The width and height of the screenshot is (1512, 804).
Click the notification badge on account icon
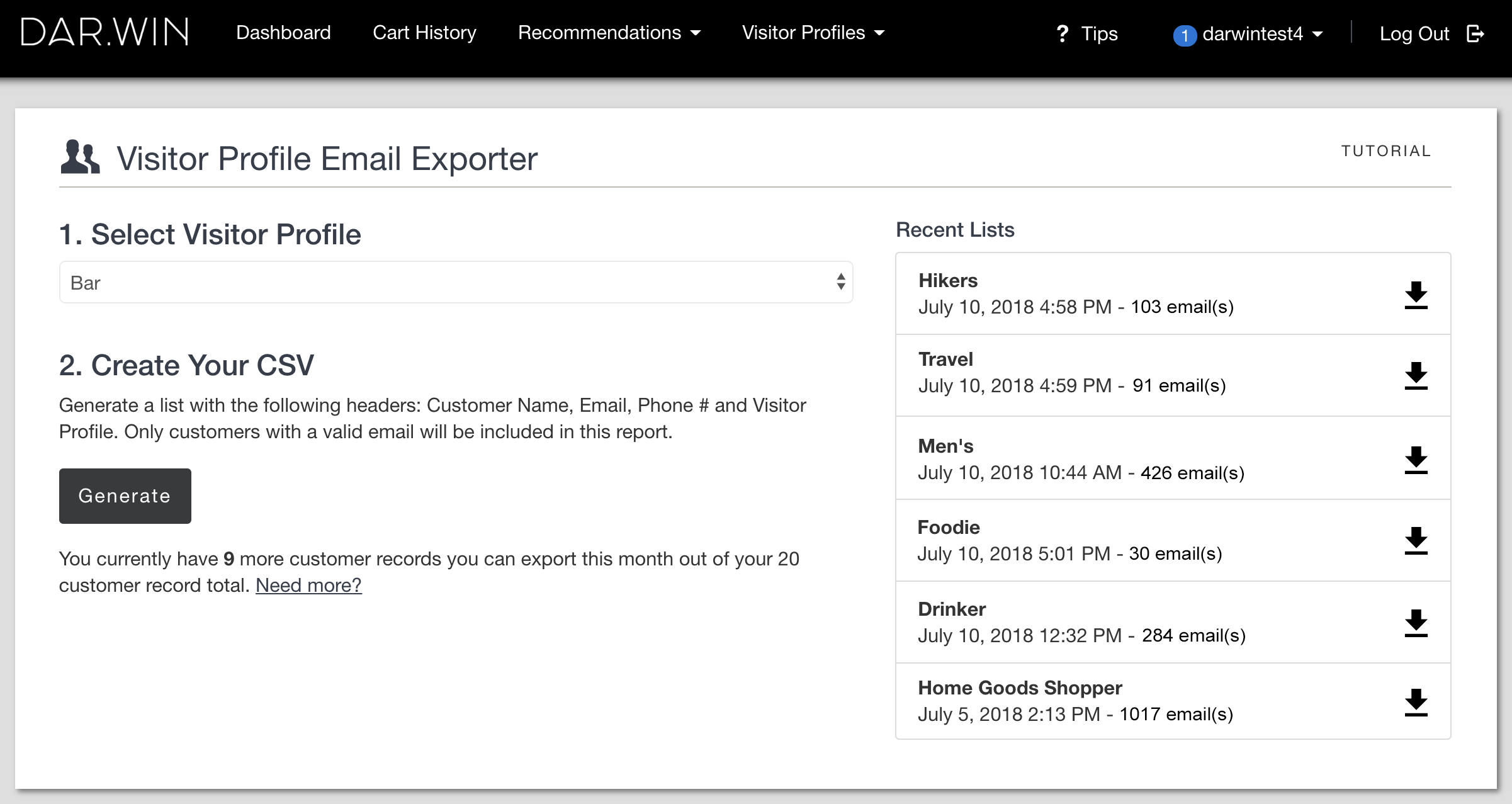pyautogui.click(x=1183, y=32)
